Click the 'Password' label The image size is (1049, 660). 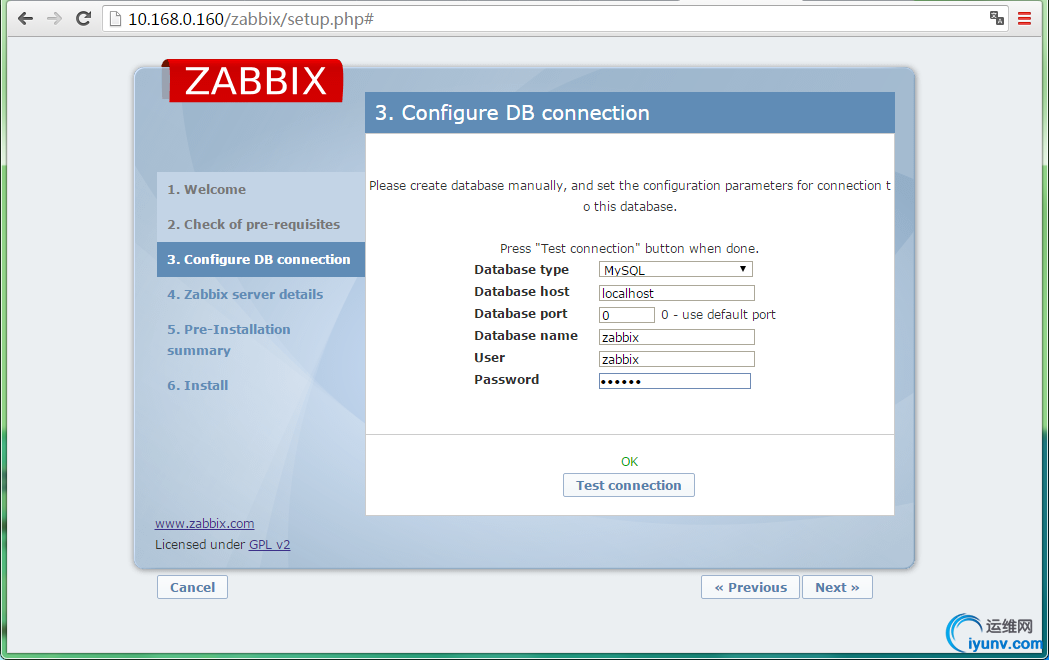[506, 380]
